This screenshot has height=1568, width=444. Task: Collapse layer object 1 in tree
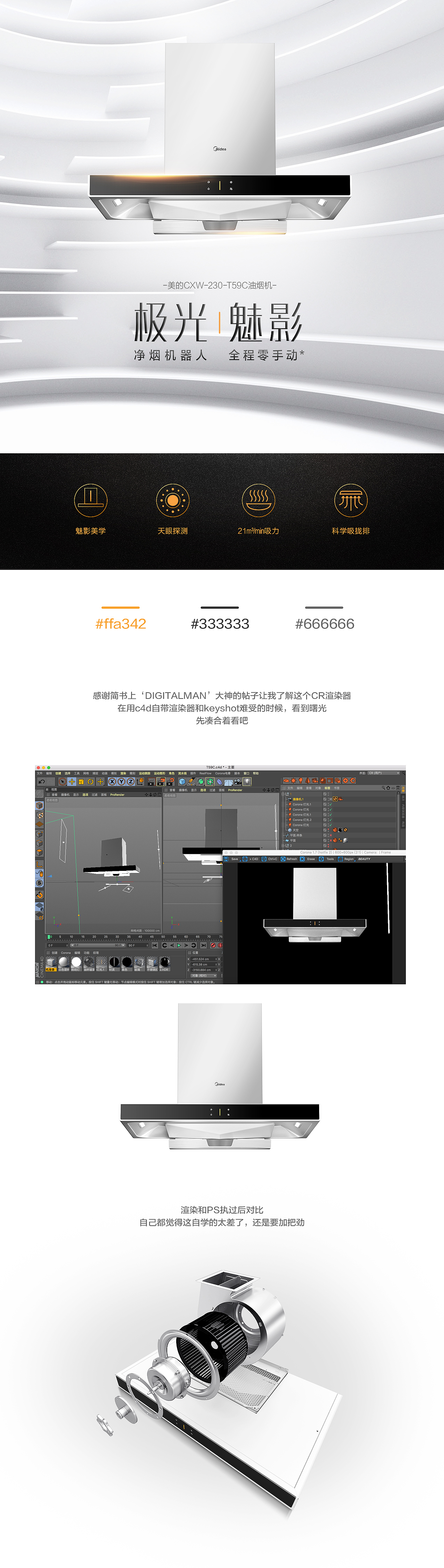283,794
